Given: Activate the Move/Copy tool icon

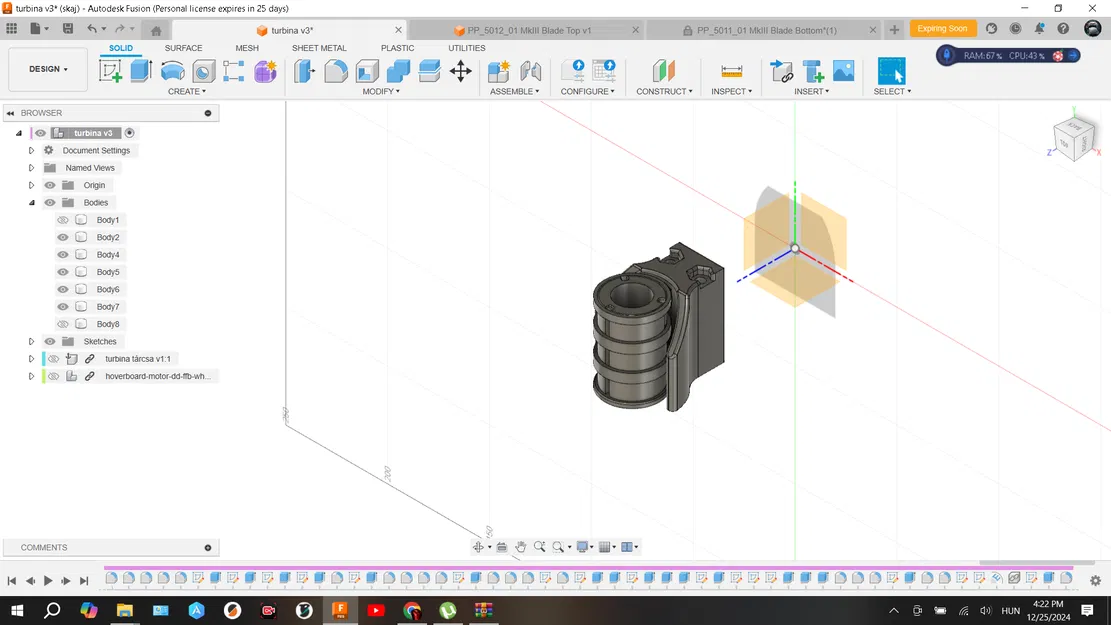Looking at the screenshot, I should 460,71.
